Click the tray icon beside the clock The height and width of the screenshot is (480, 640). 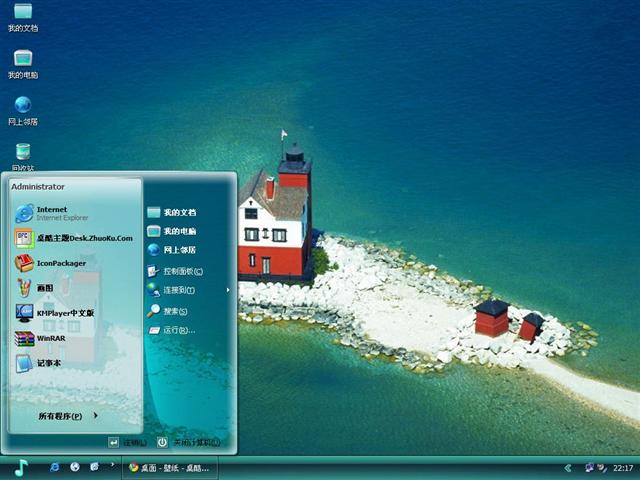click(602, 468)
